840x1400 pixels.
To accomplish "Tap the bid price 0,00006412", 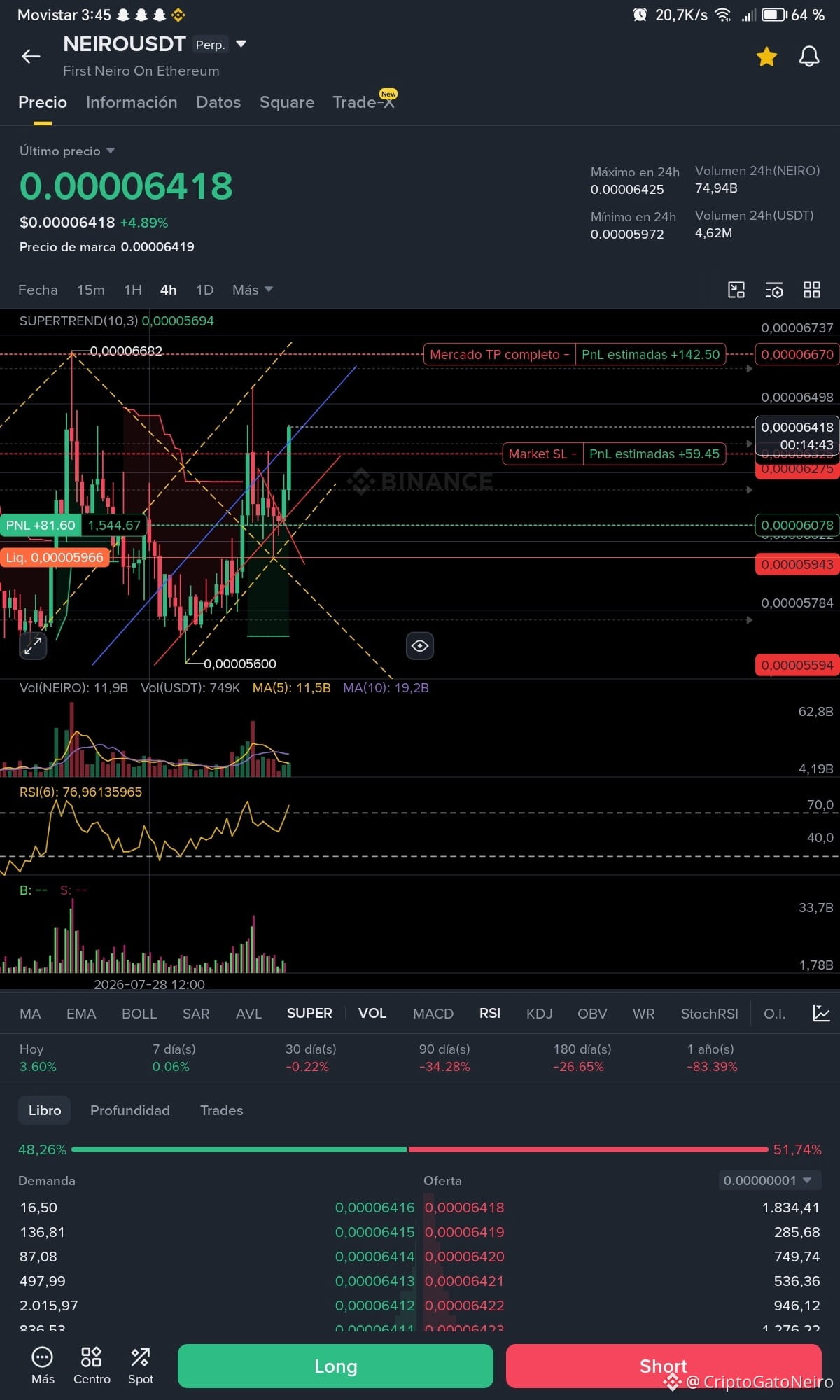I will point(374,1305).
